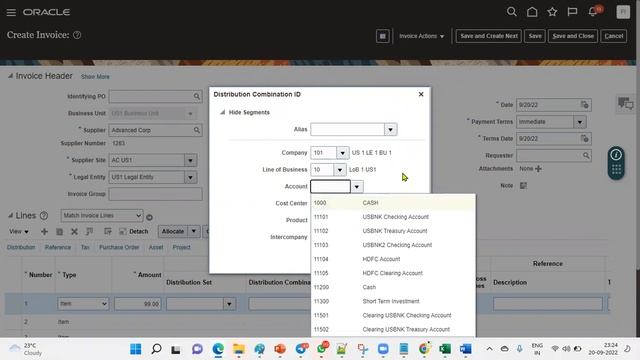Screen dimensions: 640x360
Task: Click search icon in Identifying PO field
Action: [197, 96]
